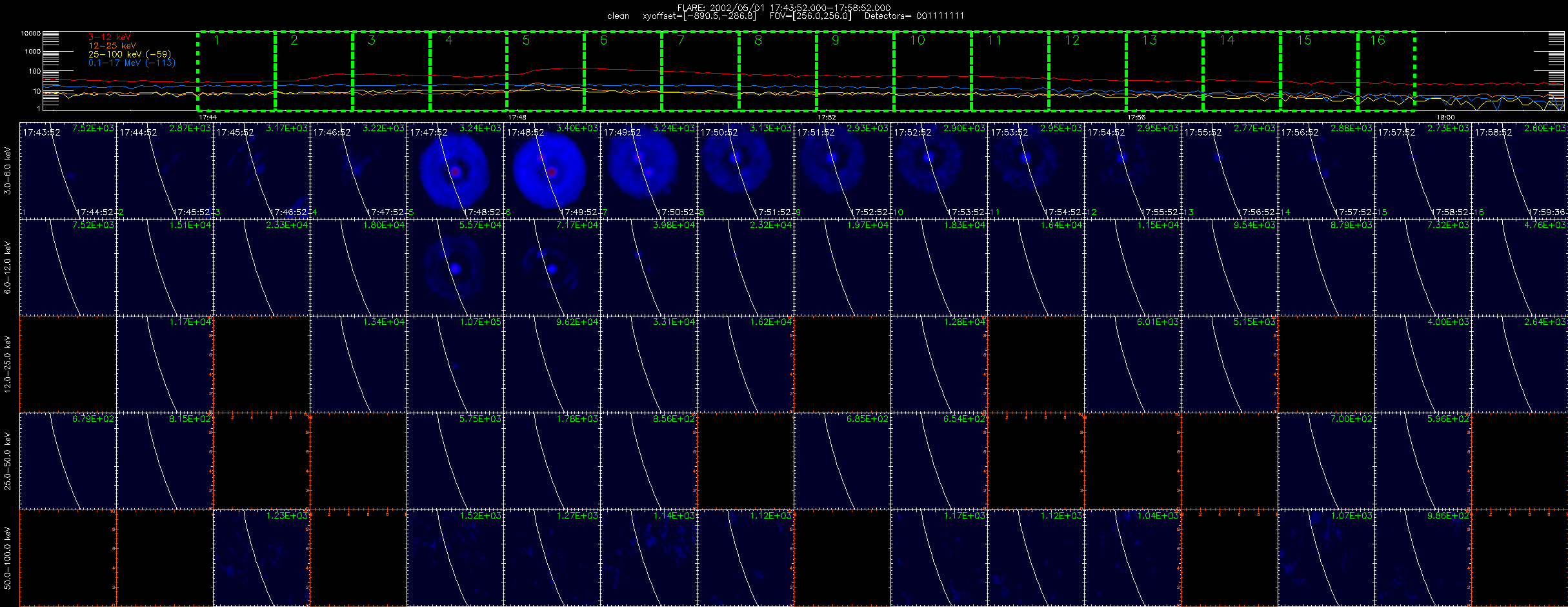
Task: Open the 3.0-6.0 keV image at 17:45:52
Action: click(261, 170)
